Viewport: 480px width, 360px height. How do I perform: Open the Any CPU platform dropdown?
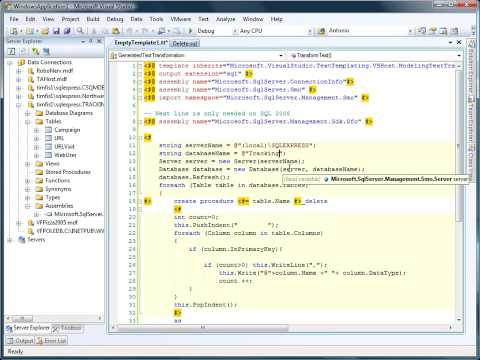click(x=310, y=31)
